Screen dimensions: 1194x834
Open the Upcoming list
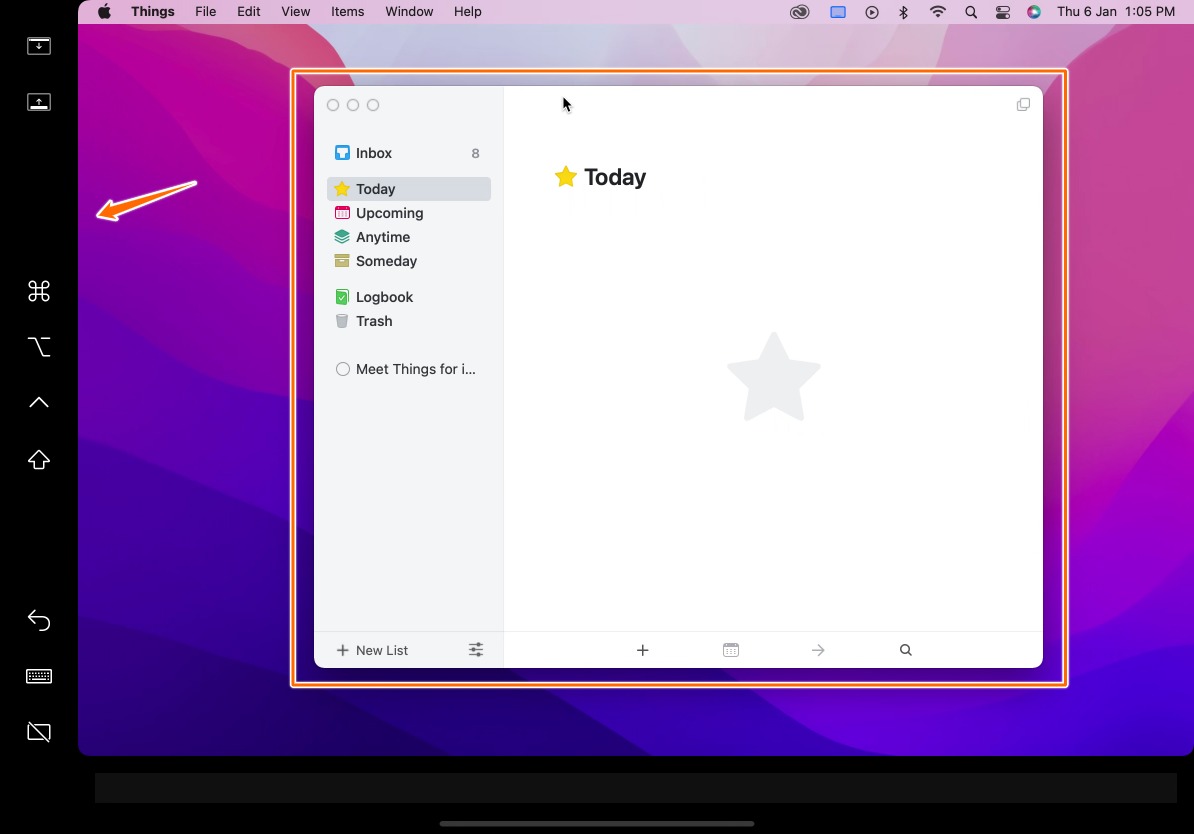coord(409,213)
